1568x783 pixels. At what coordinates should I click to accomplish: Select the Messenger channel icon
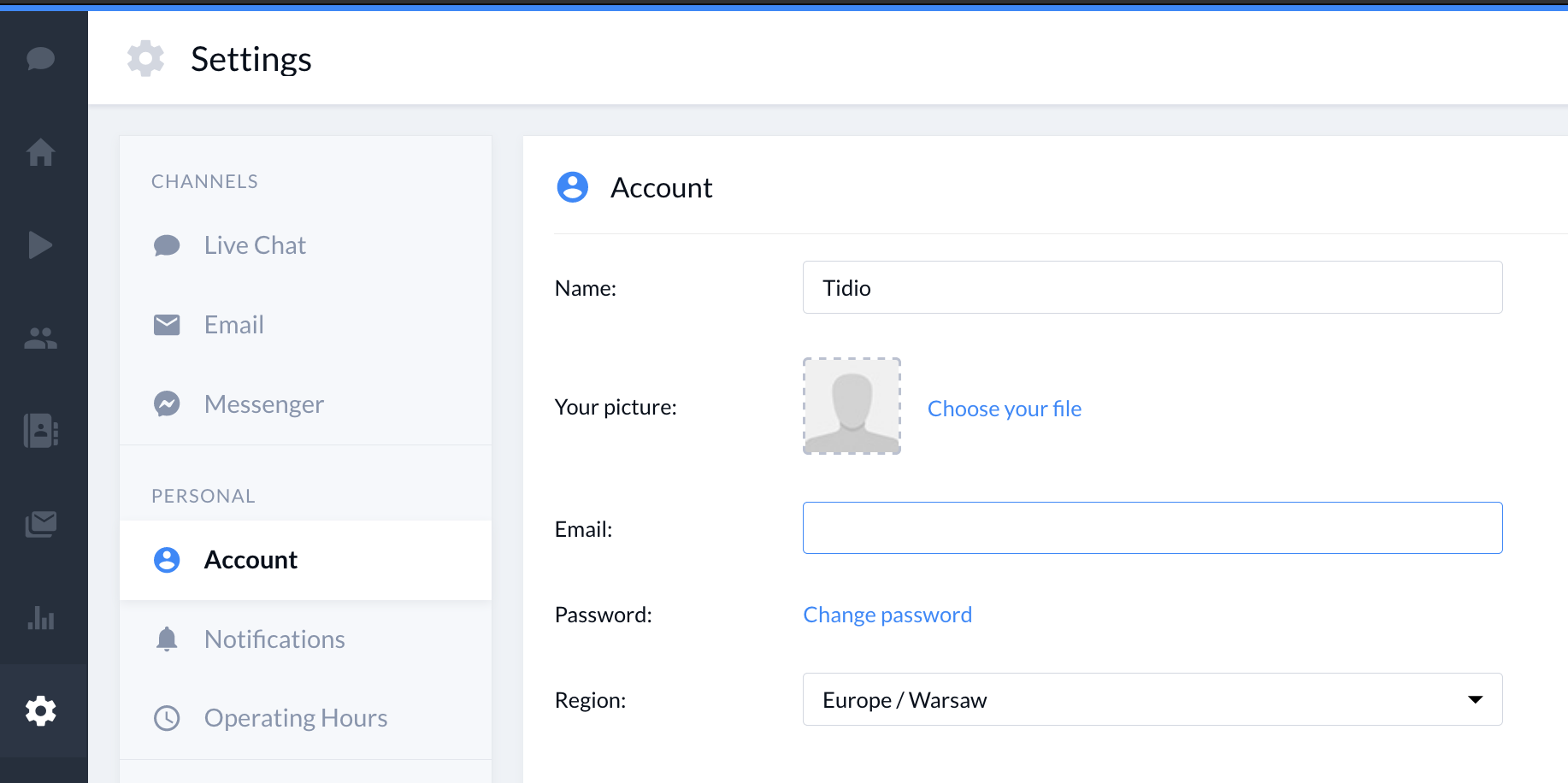click(167, 403)
